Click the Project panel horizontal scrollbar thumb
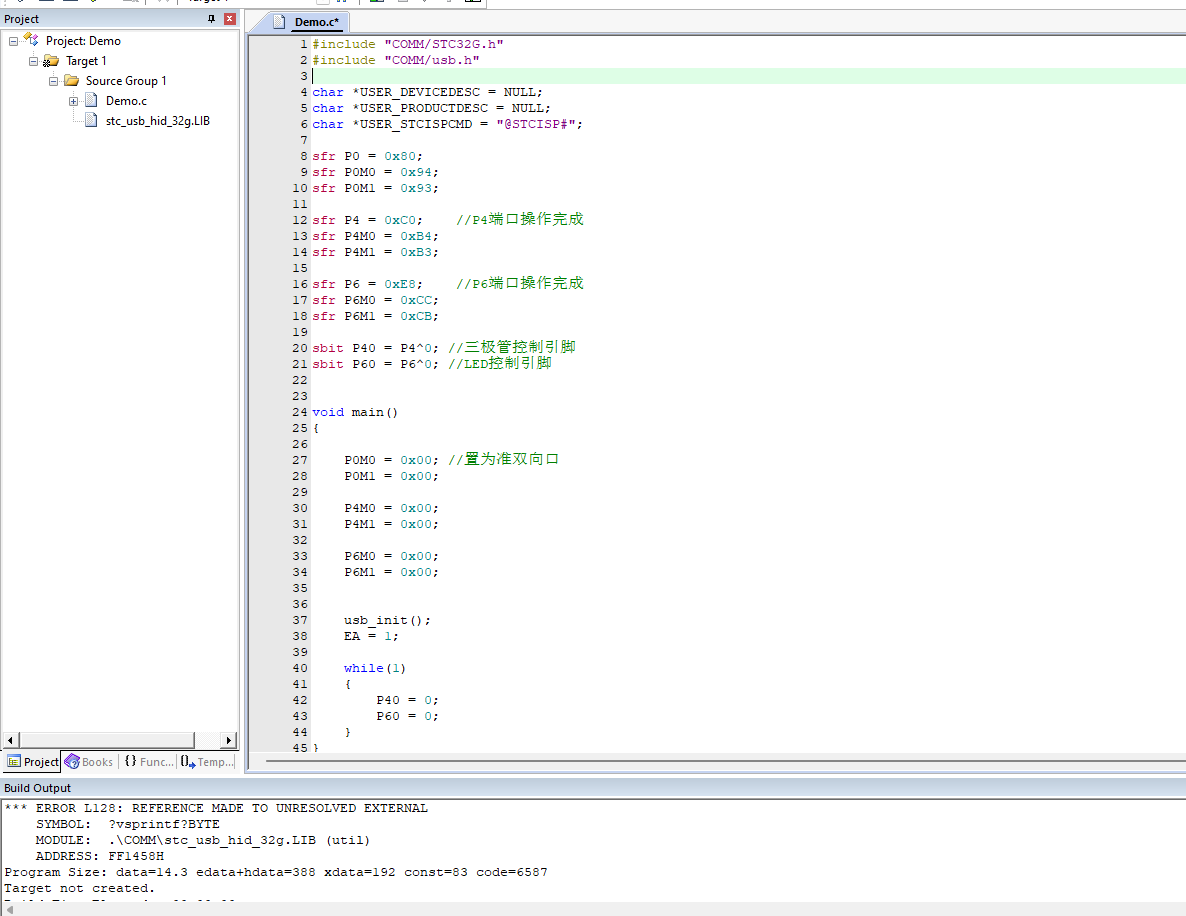Screen dimensions: 1186x916 pyautogui.click(x=106, y=740)
